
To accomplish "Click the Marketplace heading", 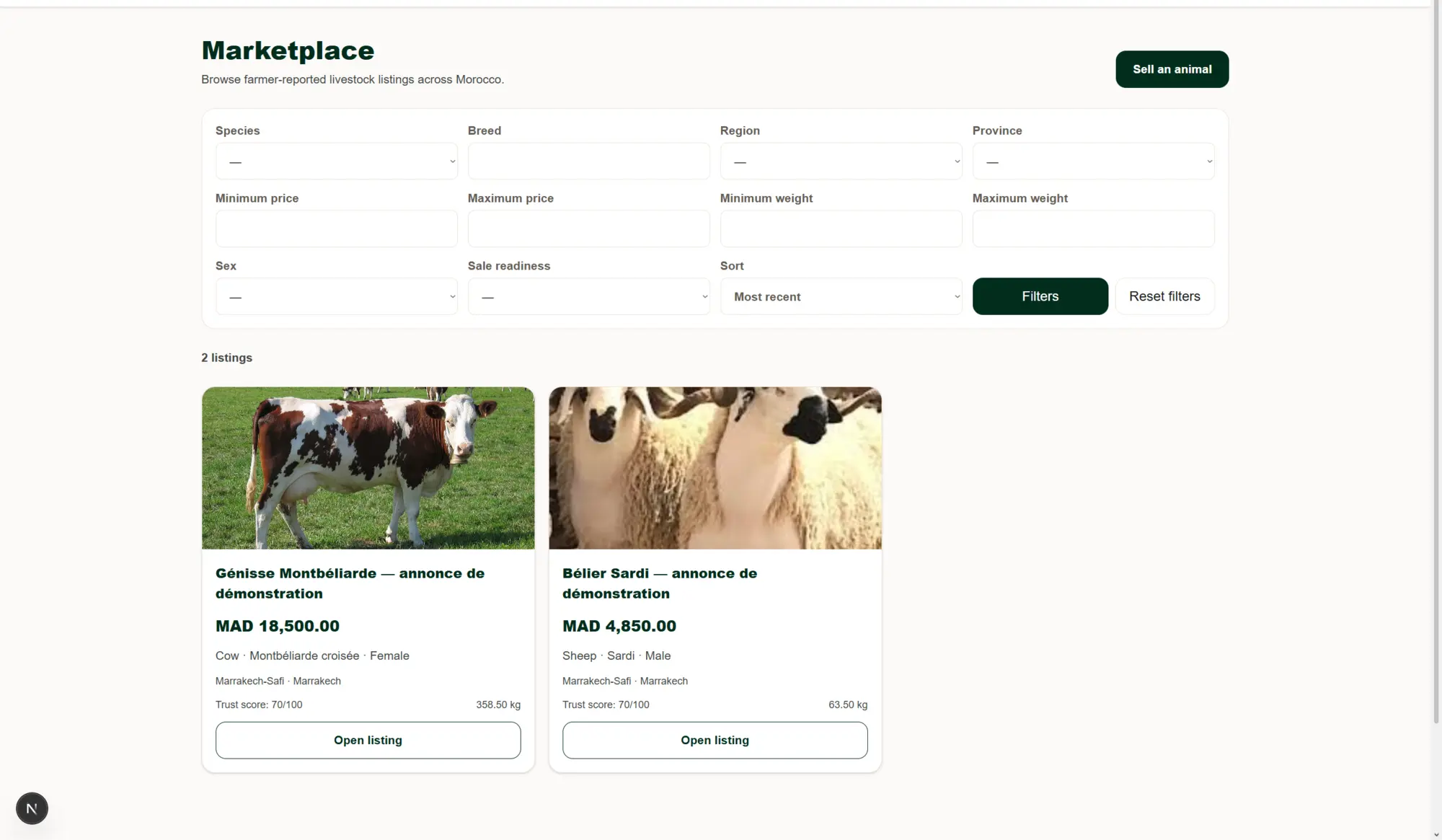I will 288,50.
